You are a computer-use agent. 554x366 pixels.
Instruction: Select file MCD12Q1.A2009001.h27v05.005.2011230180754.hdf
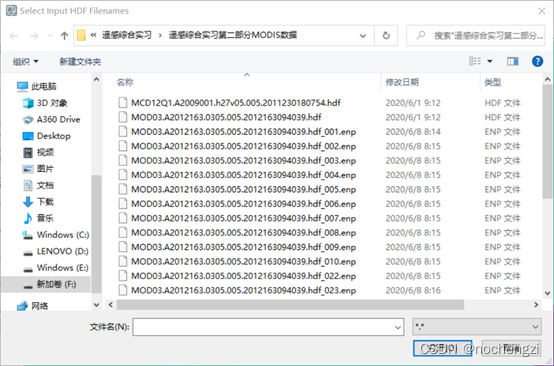click(236, 103)
